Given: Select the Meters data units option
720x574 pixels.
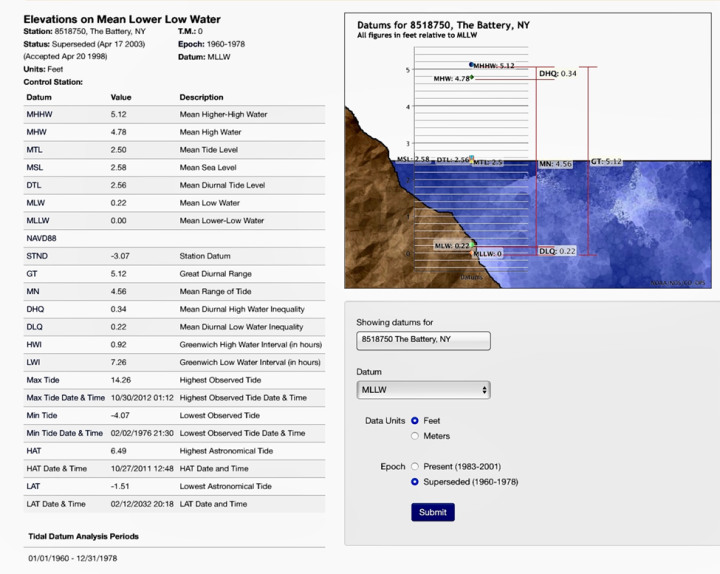Looking at the screenshot, I should (x=415, y=436).
